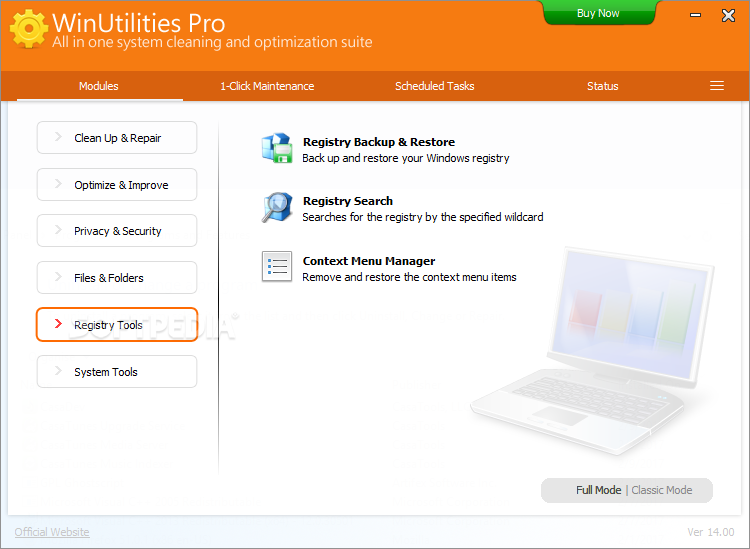
Task: Open the Files & Folders category
Action: coord(117,278)
